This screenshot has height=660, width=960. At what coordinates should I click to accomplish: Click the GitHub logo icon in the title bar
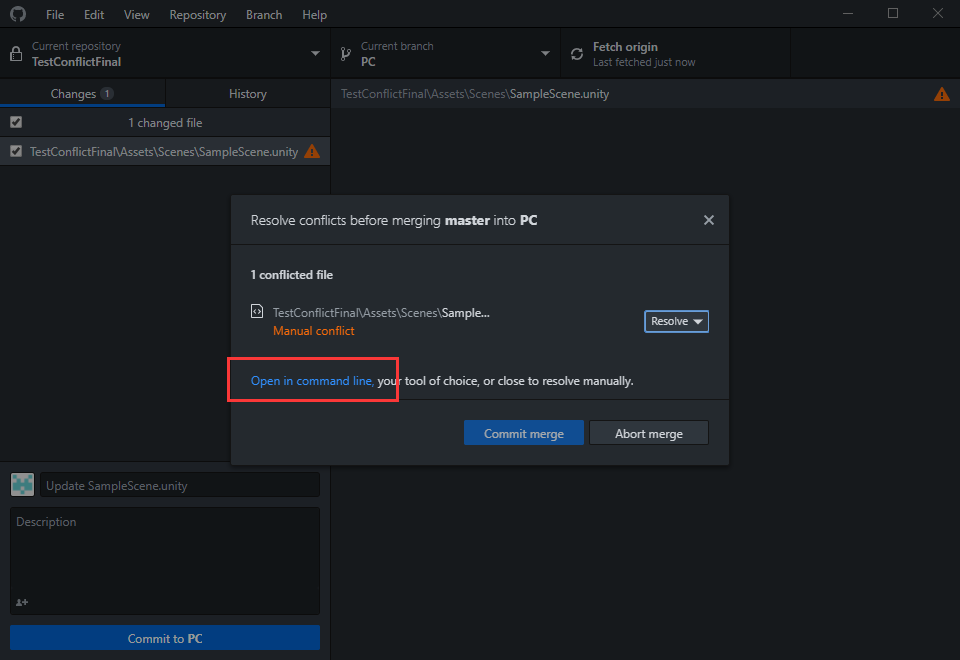[18, 14]
